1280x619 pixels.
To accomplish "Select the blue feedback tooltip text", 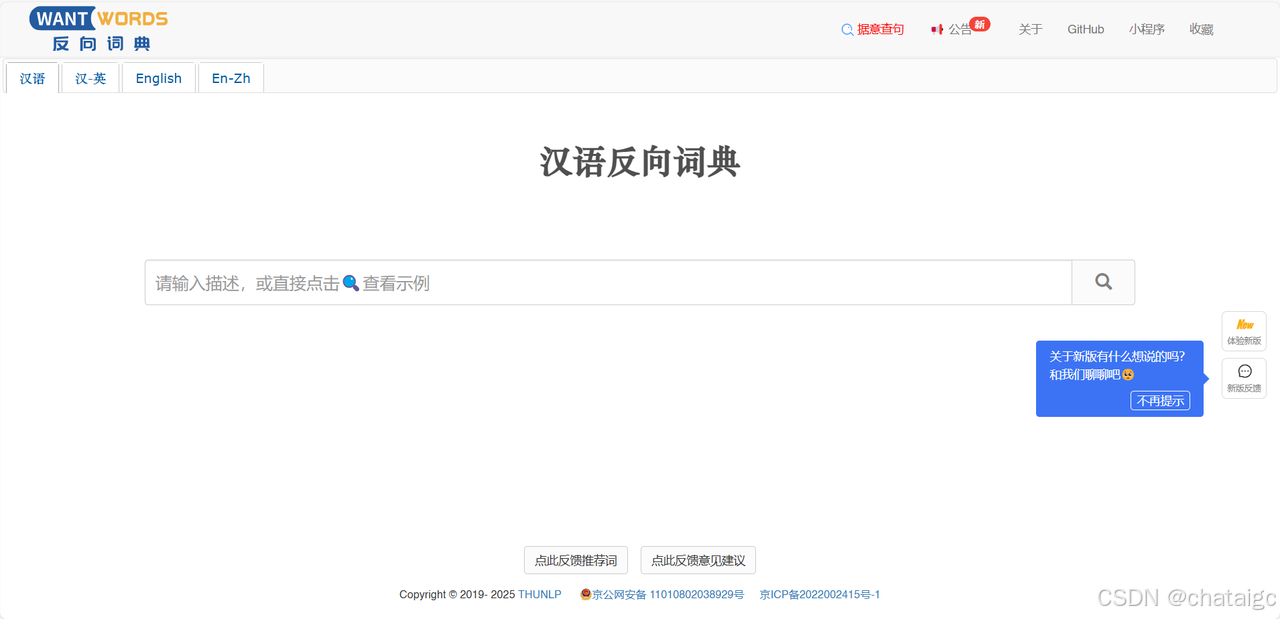I will 1117,365.
